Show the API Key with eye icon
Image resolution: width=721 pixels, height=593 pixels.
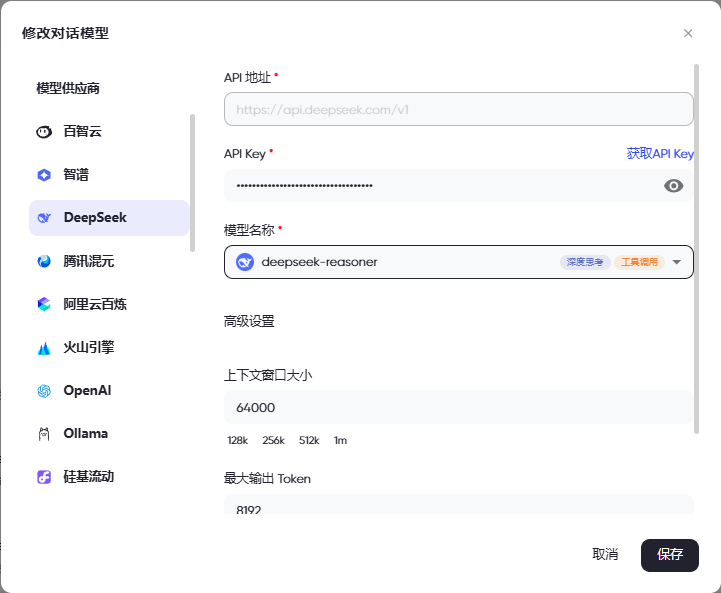click(x=673, y=186)
